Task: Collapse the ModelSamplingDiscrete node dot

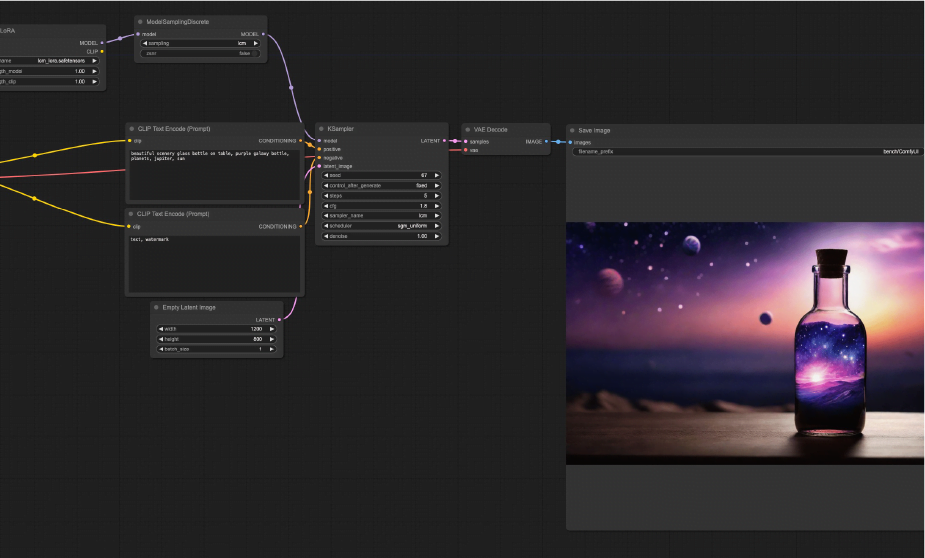Action: coord(140,21)
